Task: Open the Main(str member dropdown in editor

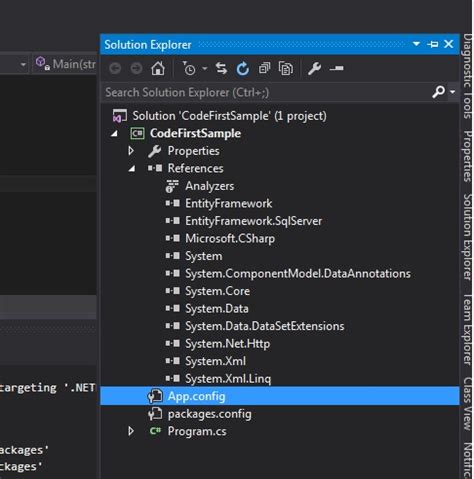Action: [x=65, y=64]
